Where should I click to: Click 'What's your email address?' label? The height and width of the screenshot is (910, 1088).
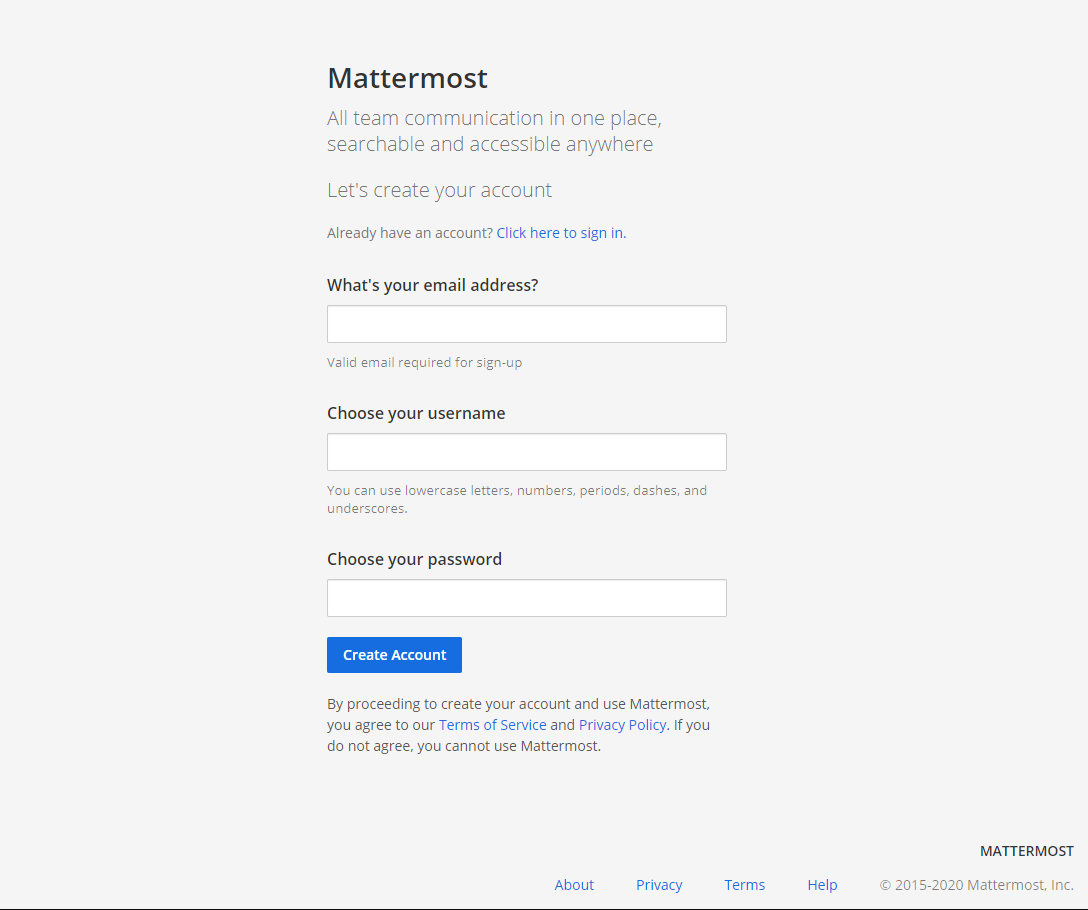(432, 285)
